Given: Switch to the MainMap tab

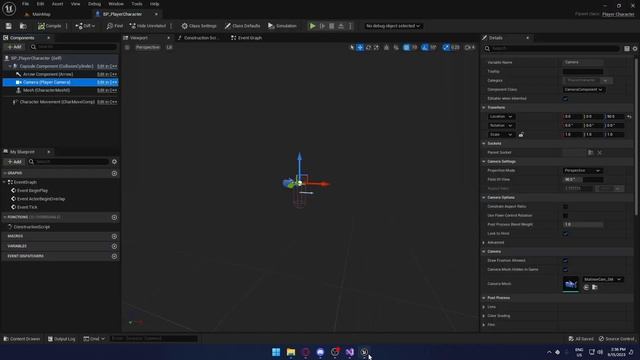Looking at the screenshot, I should point(38,14).
